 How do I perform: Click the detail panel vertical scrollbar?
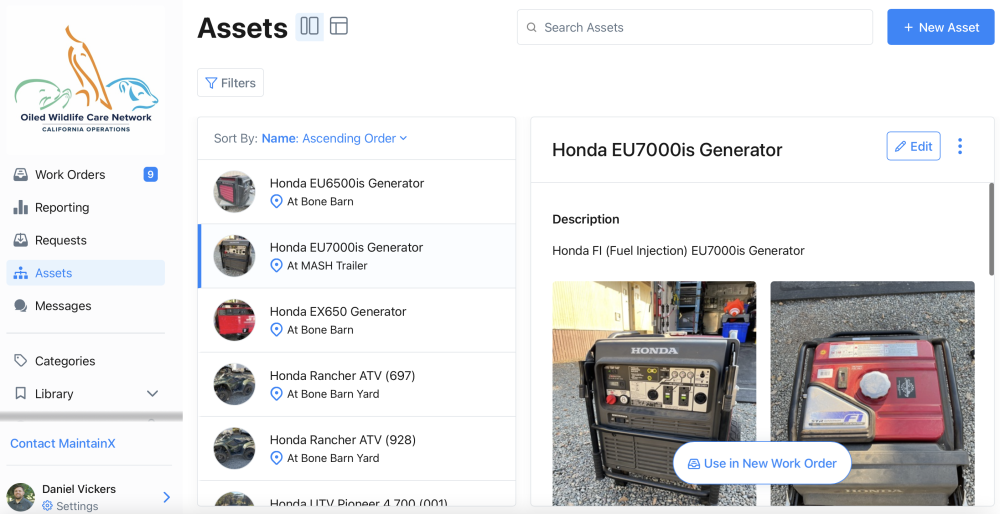(991, 230)
